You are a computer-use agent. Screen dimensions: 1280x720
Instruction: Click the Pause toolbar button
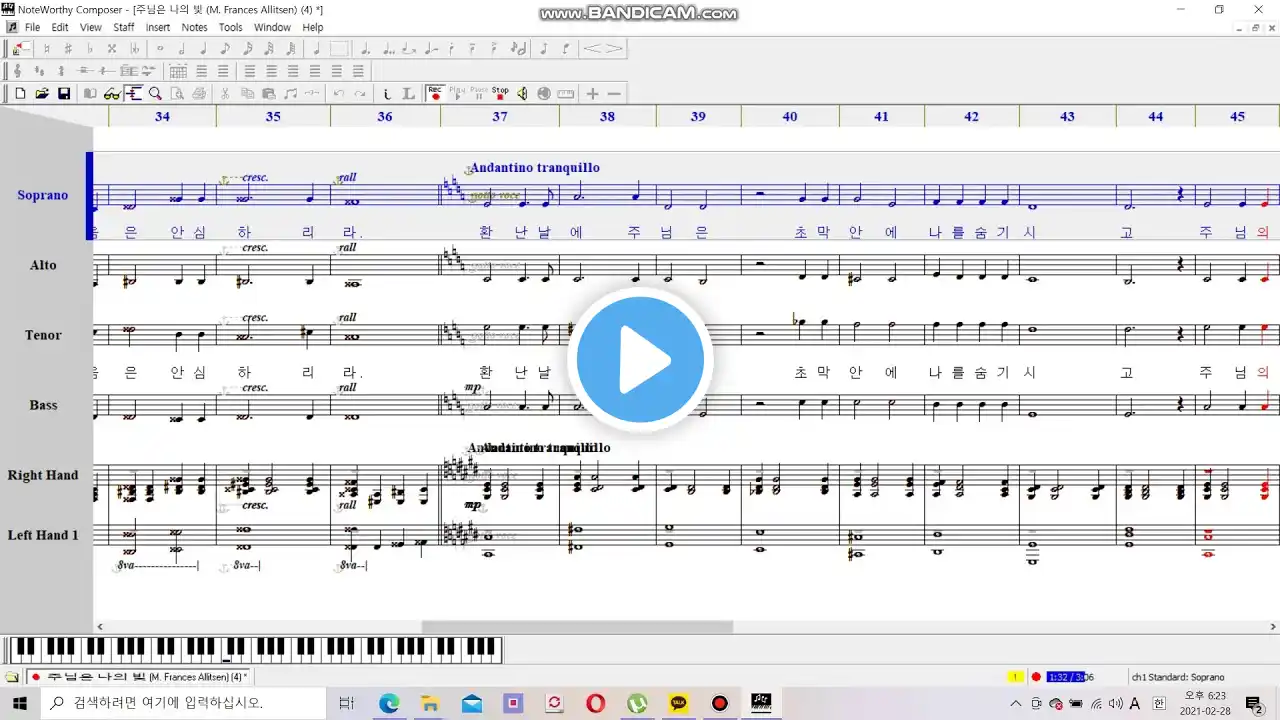[x=479, y=93]
